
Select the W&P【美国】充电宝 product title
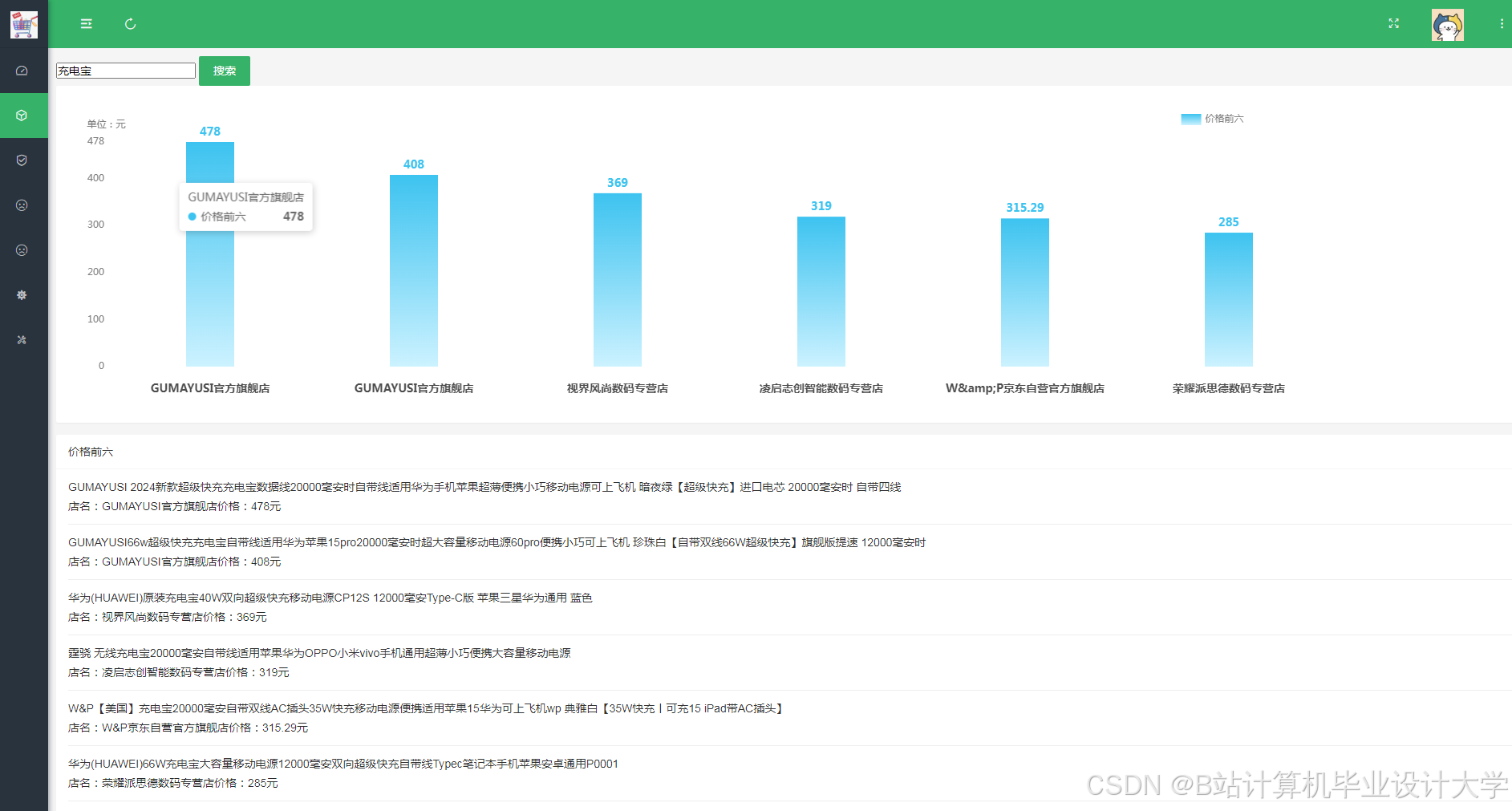[427, 708]
